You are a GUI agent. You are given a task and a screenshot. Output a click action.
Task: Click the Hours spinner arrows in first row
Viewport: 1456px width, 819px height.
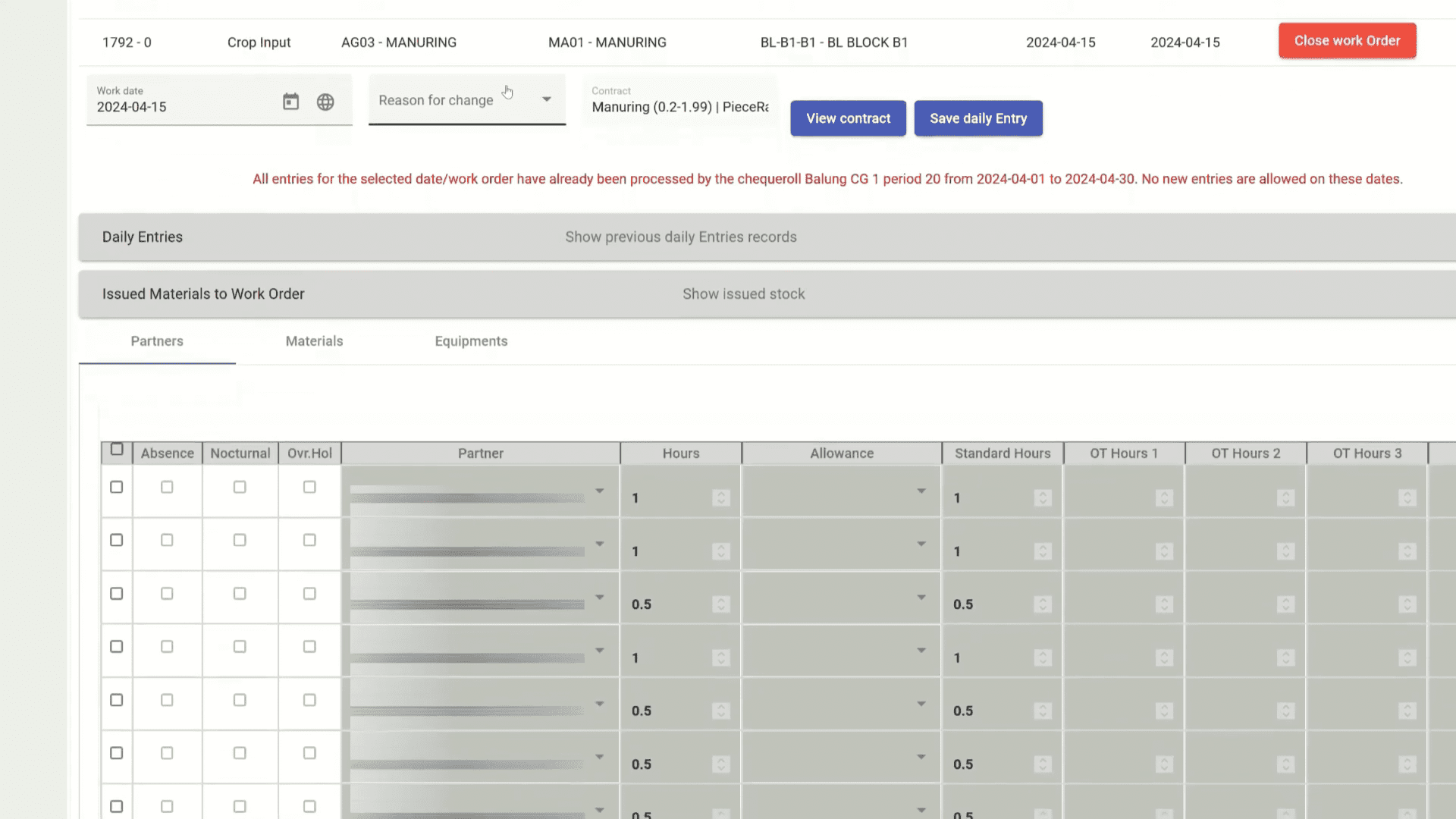pos(721,497)
